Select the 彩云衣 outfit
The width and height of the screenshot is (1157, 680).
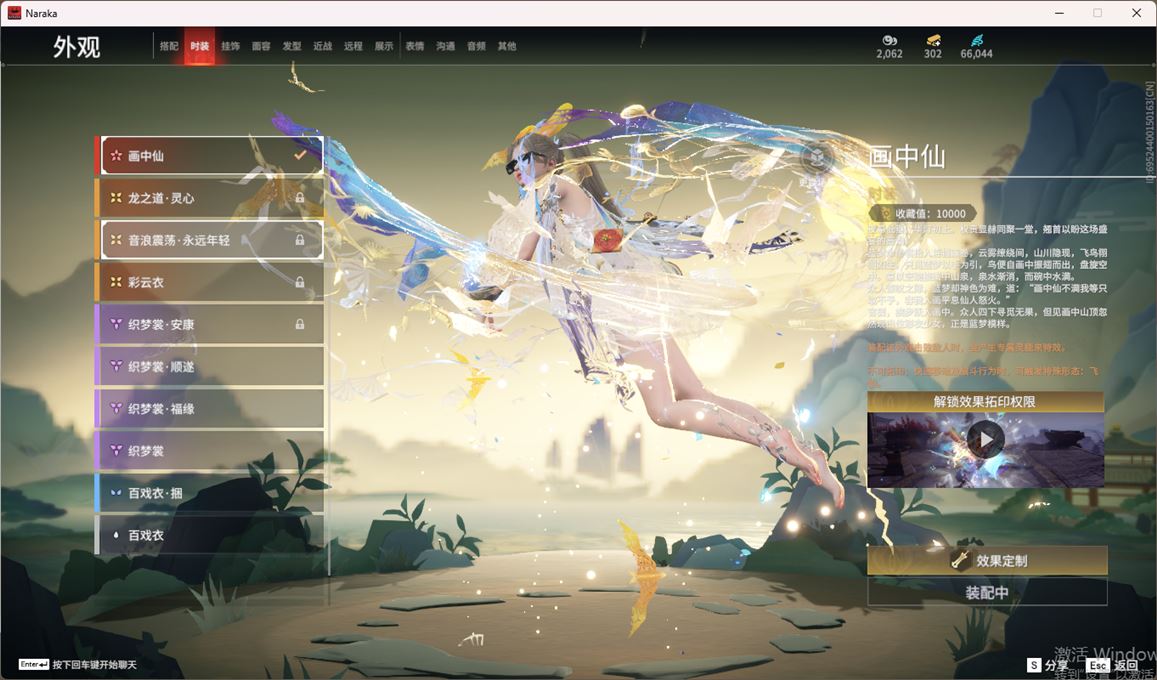[210, 282]
